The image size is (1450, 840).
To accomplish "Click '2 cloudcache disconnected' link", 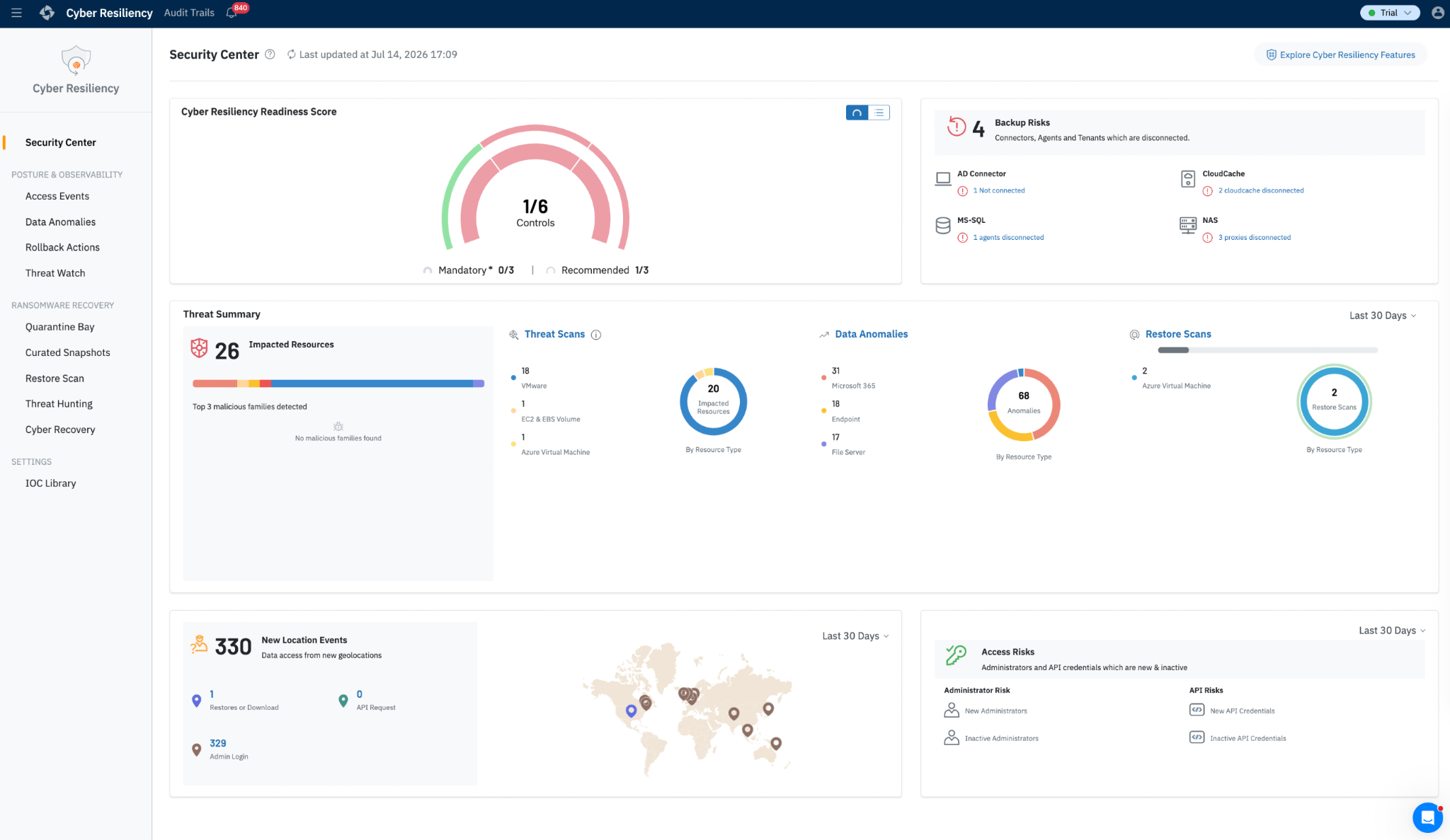I will [1261, 190].
